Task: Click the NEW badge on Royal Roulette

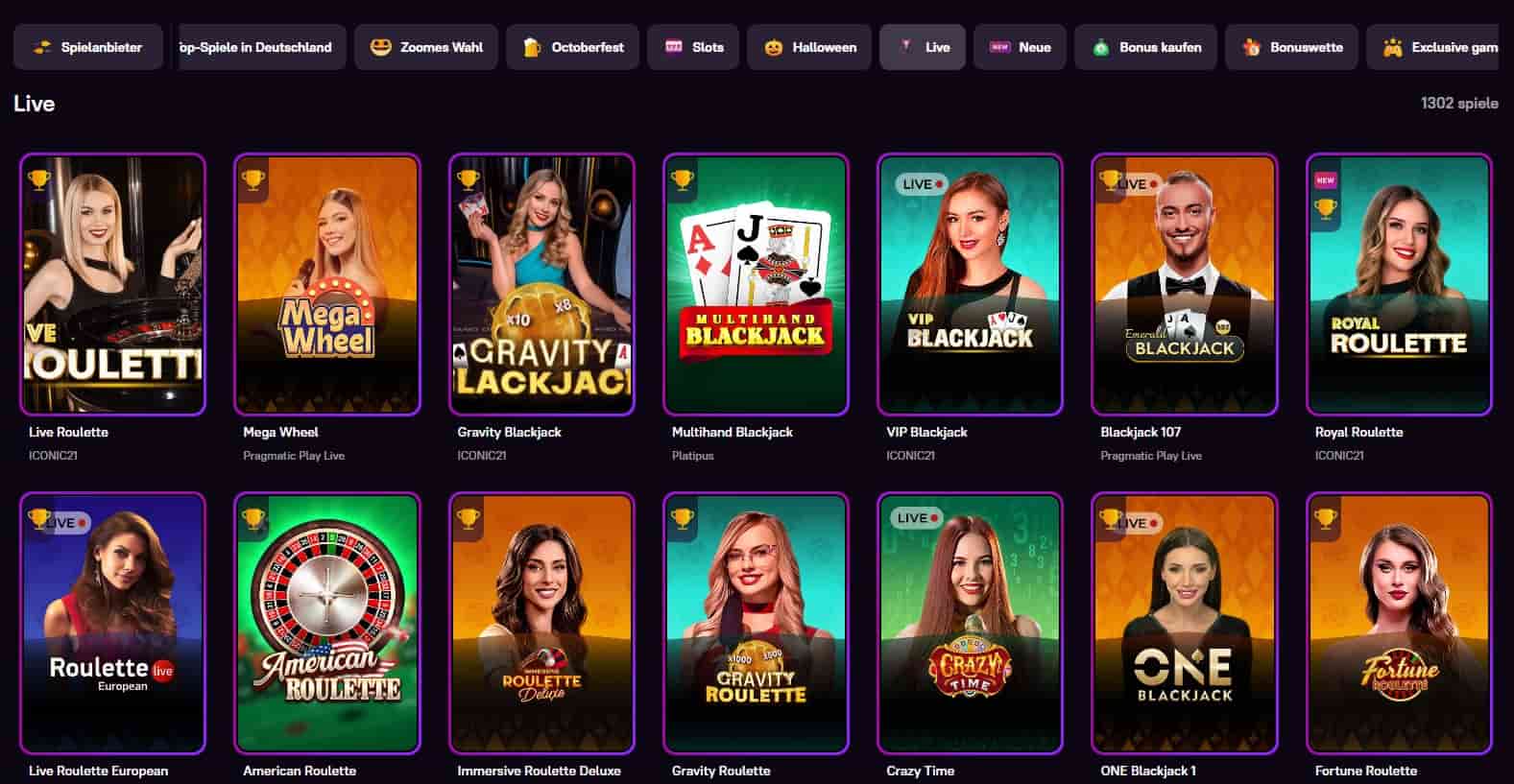Action: click(1326, 179)
